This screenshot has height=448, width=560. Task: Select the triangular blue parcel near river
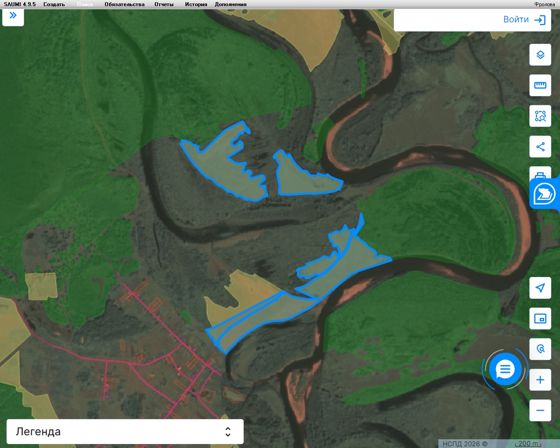click(x=300, y=180)
